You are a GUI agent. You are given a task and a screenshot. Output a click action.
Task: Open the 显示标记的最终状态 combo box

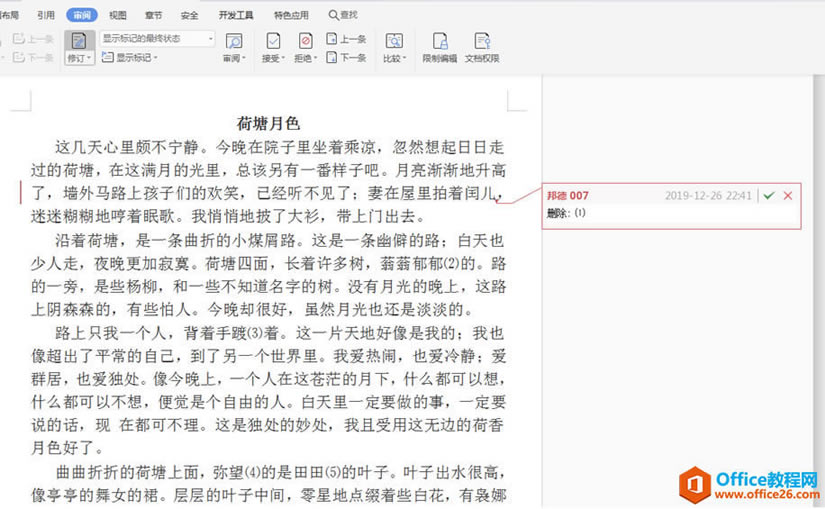click(157, 38)
